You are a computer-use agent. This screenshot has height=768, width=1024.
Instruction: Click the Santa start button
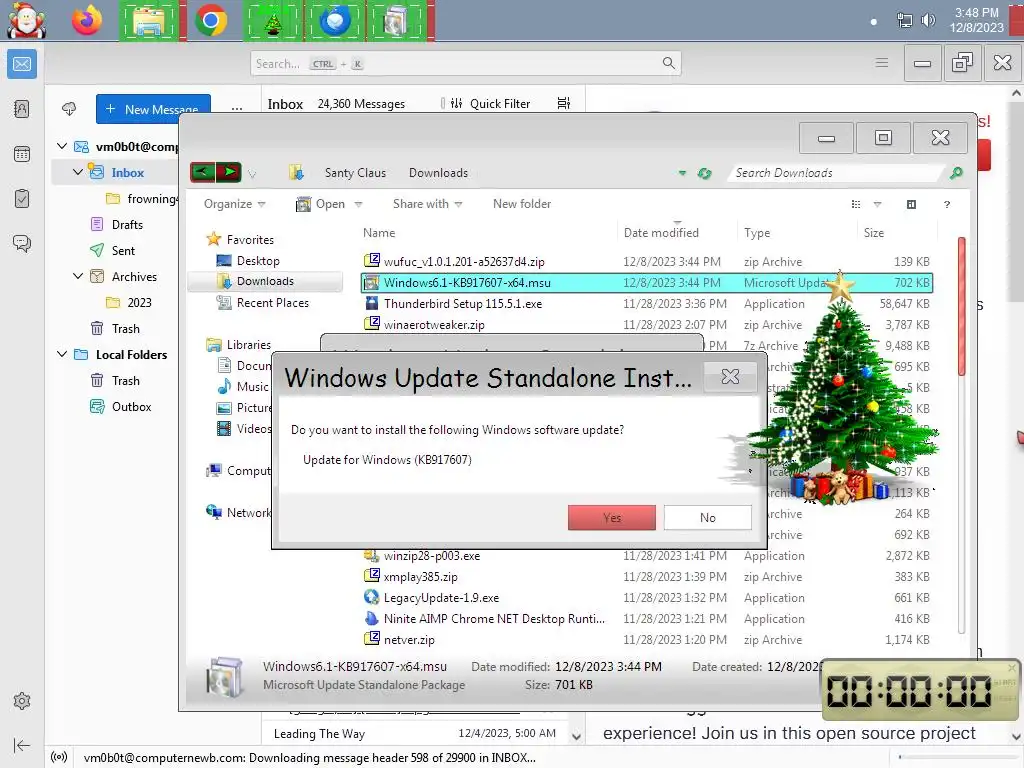coord(26,20)
